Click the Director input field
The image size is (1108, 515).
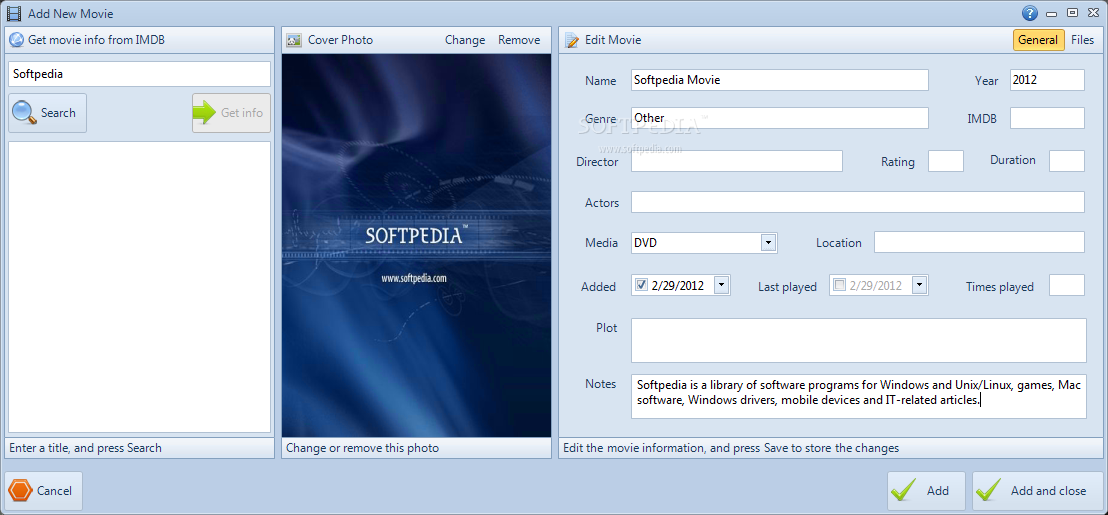click(x=737, y=161)
